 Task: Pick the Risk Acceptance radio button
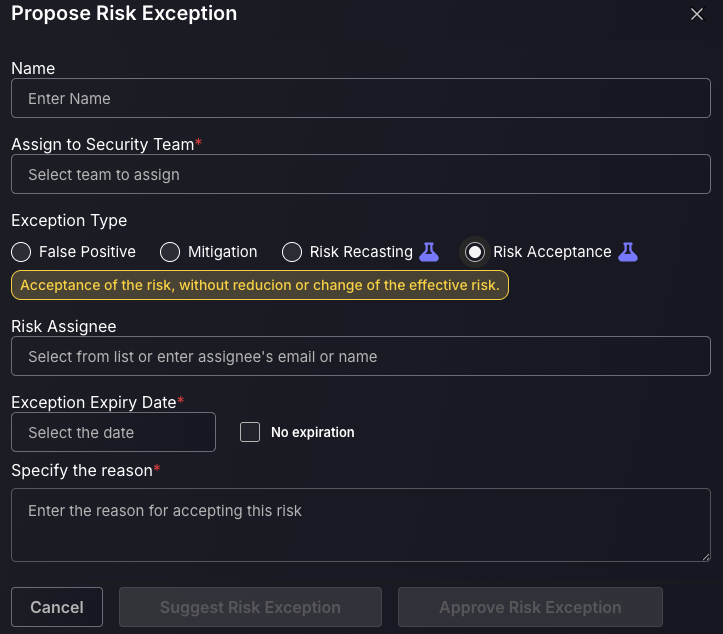[x=474, y=252]
